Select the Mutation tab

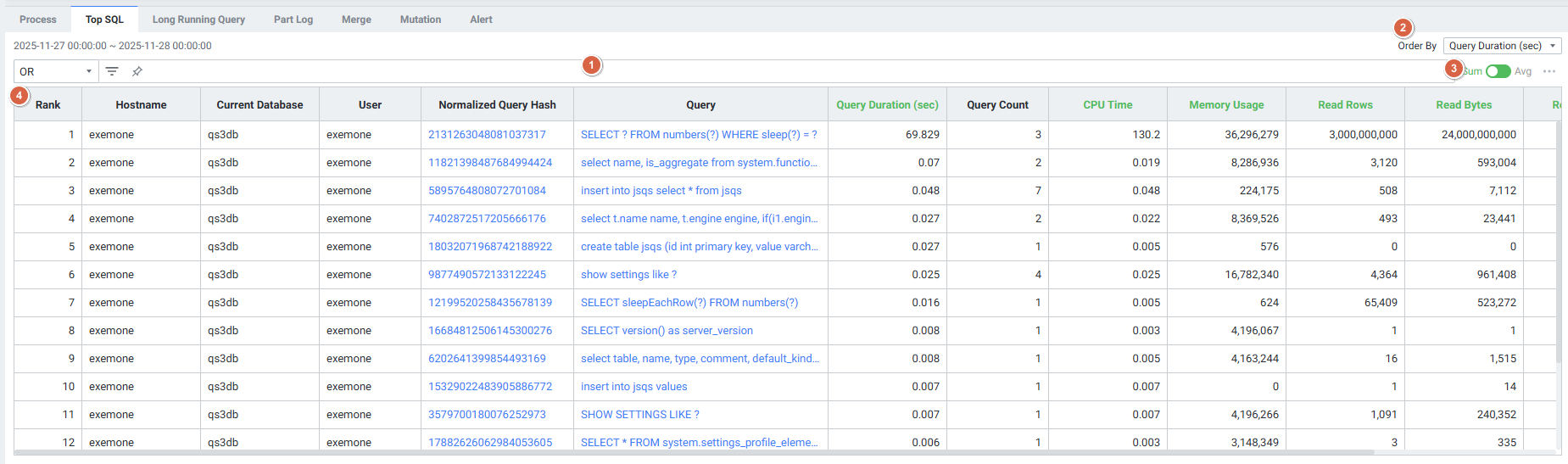pyautogui.click(x=421, y=20)
